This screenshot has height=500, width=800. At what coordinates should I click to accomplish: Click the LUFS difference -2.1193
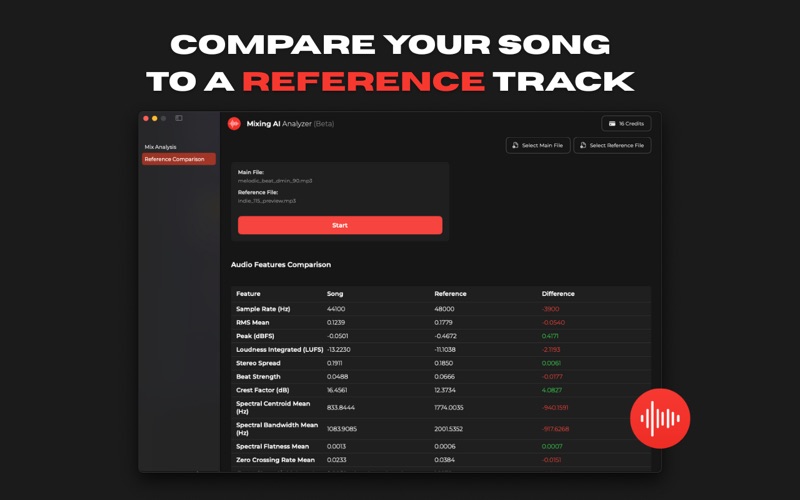point(551,349)
